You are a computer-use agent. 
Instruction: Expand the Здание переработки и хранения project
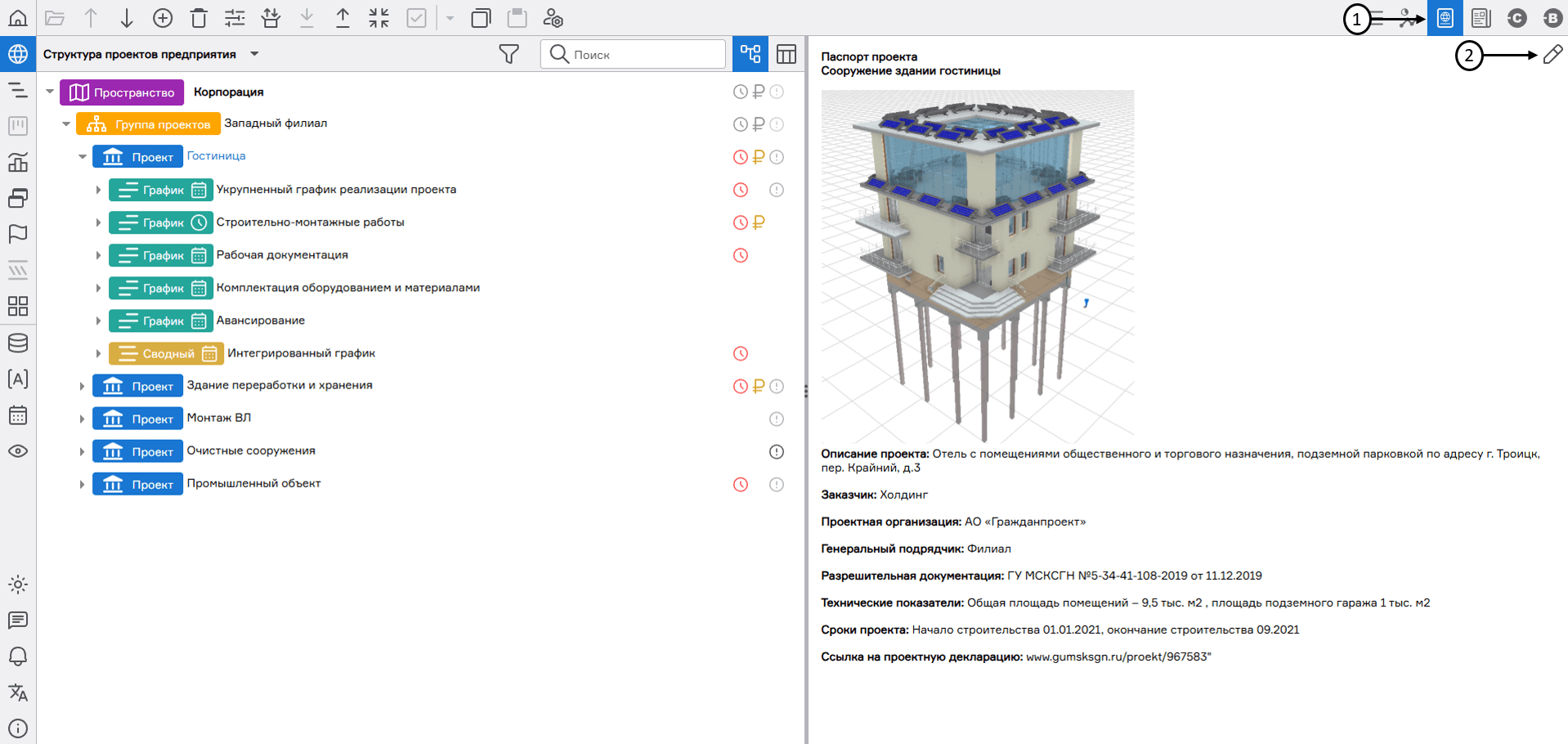pyautogui.click(x=83, y=386)
